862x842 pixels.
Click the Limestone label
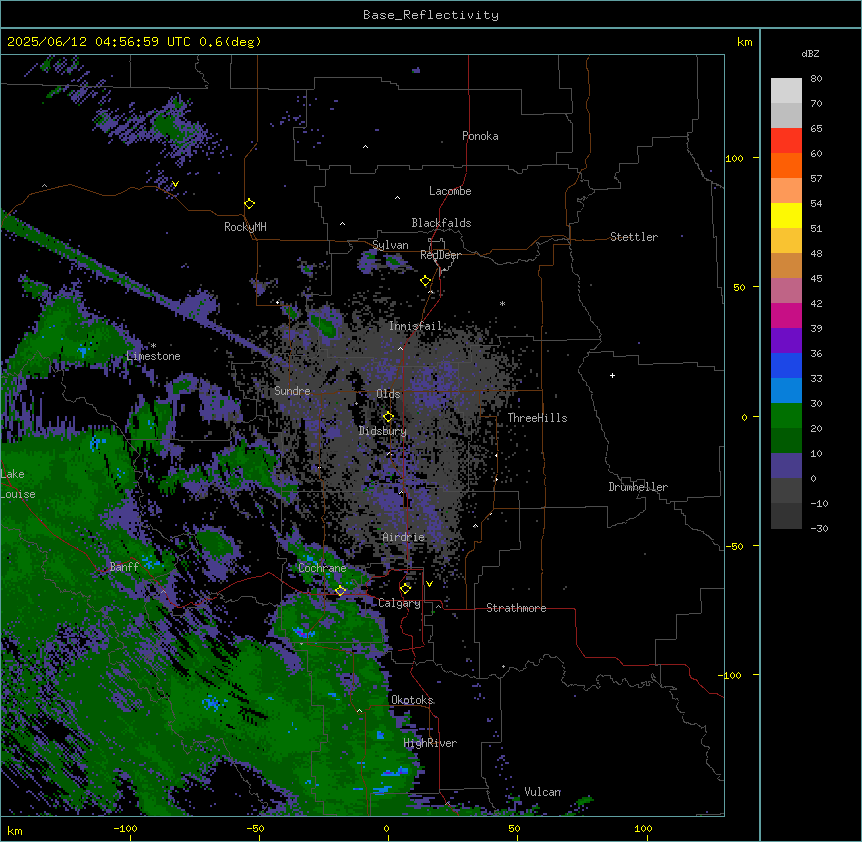(x=153, y=356)
